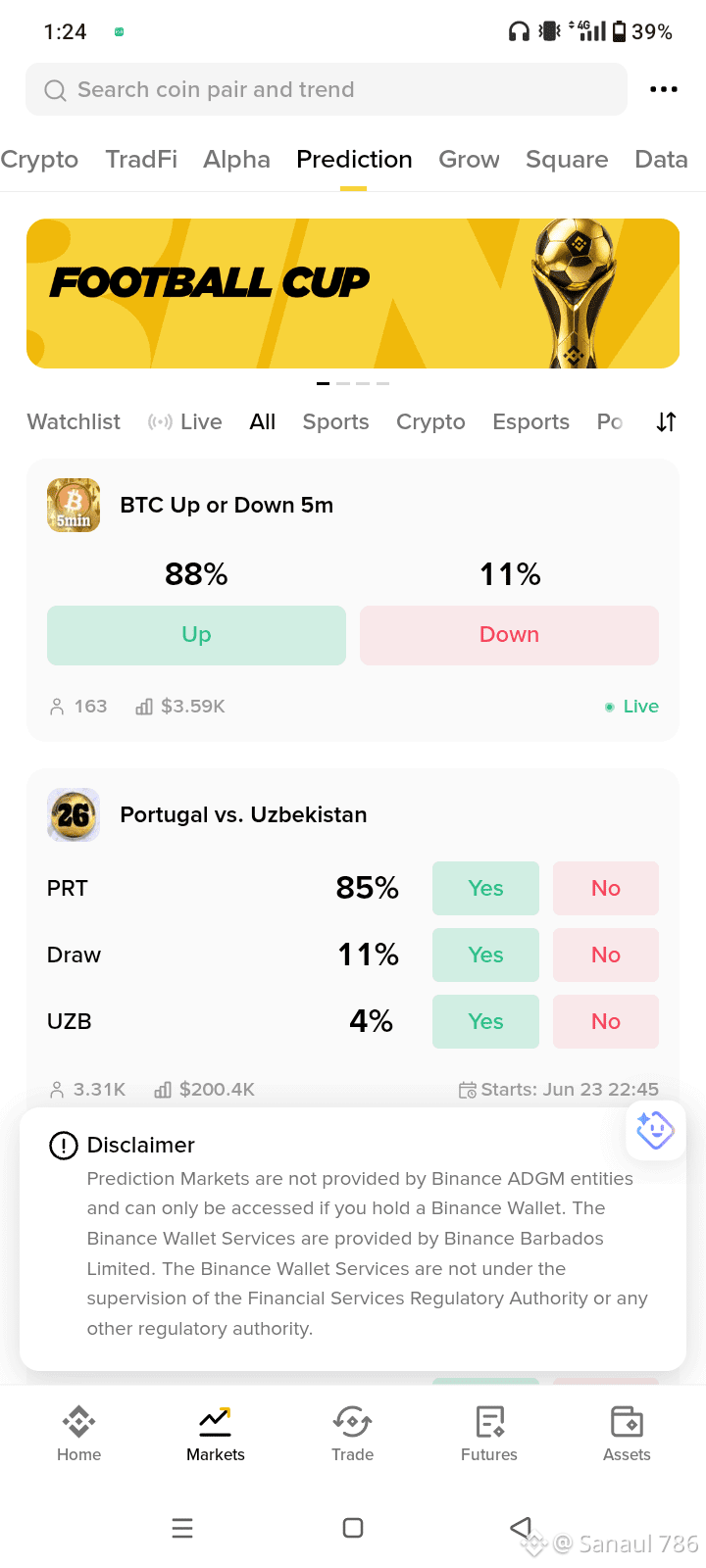Tap the BTC 5min market icon

pyautogui.click(x=74, y=505)
